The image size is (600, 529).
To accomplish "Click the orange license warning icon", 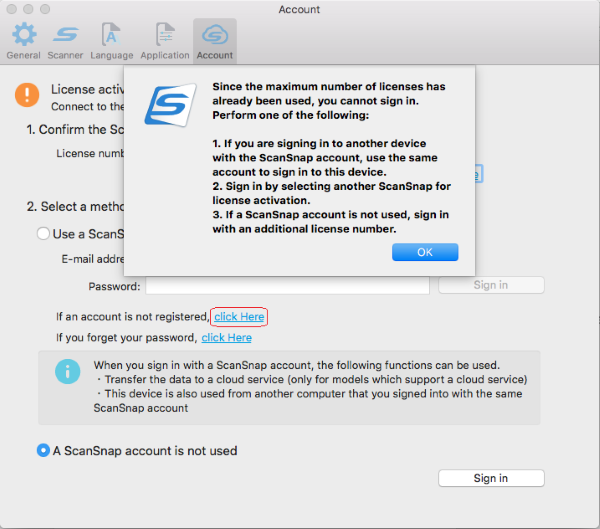I will click(27, 95).
